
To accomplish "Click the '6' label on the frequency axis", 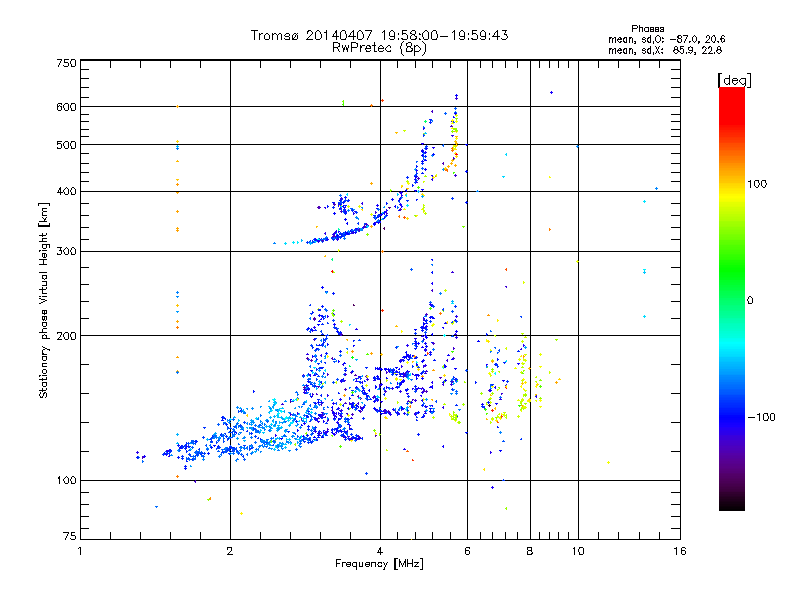I will 467,551.
